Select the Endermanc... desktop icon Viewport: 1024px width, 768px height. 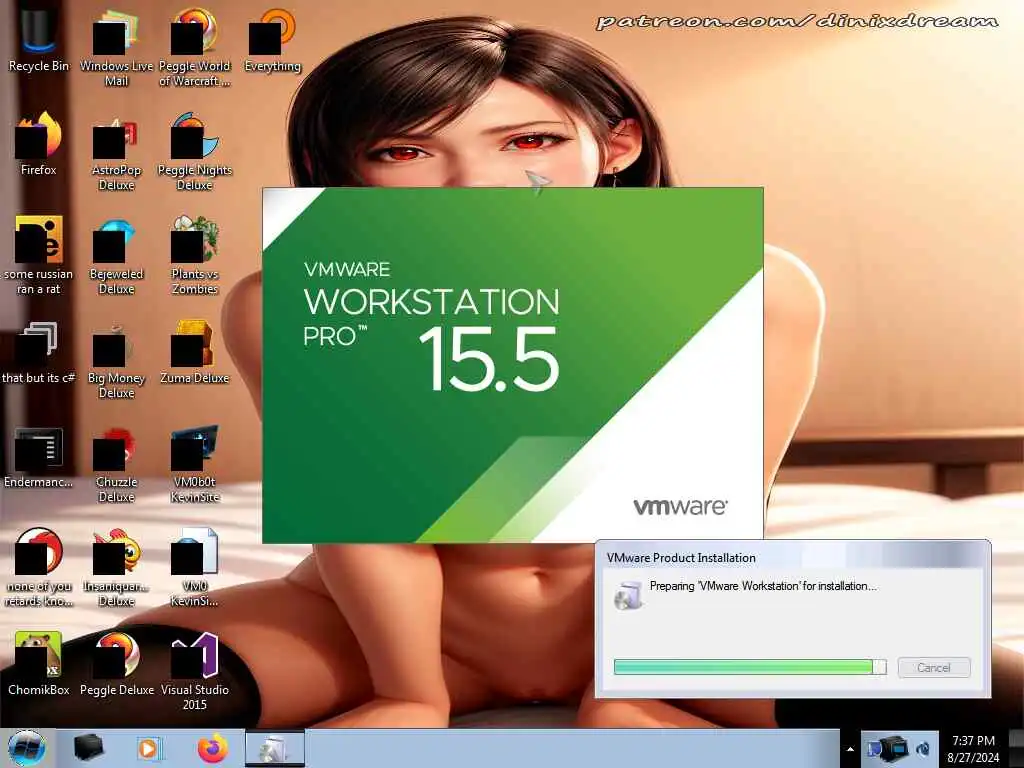point(39,457)
